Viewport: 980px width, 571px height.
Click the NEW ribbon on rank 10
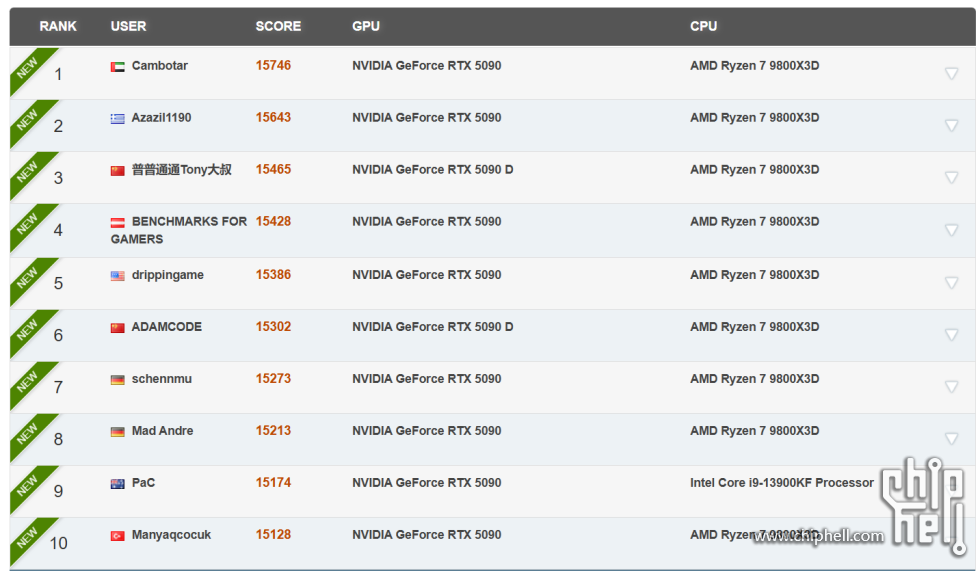click(29, 536)
